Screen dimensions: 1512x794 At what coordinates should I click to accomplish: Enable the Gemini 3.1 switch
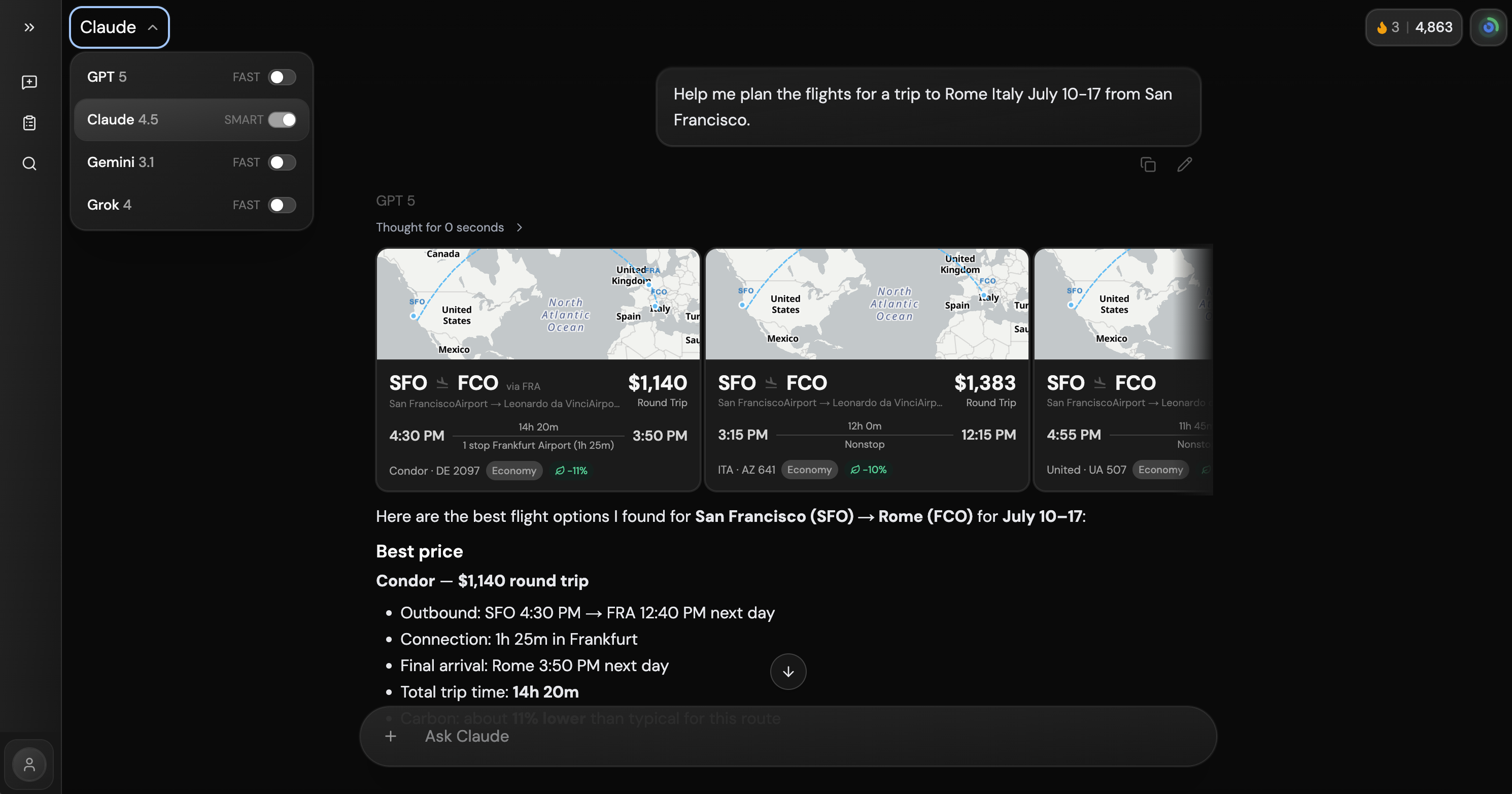pos(282,162)
